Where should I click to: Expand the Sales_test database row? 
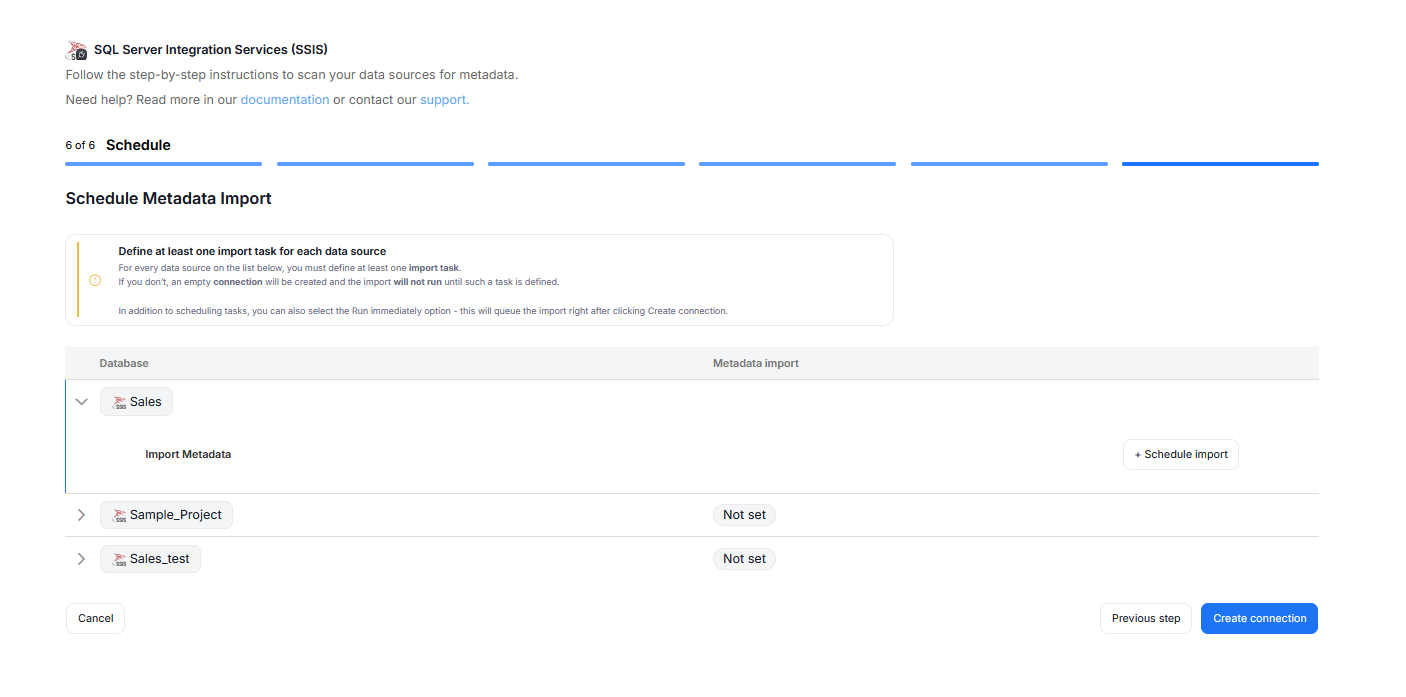point(82,559)
